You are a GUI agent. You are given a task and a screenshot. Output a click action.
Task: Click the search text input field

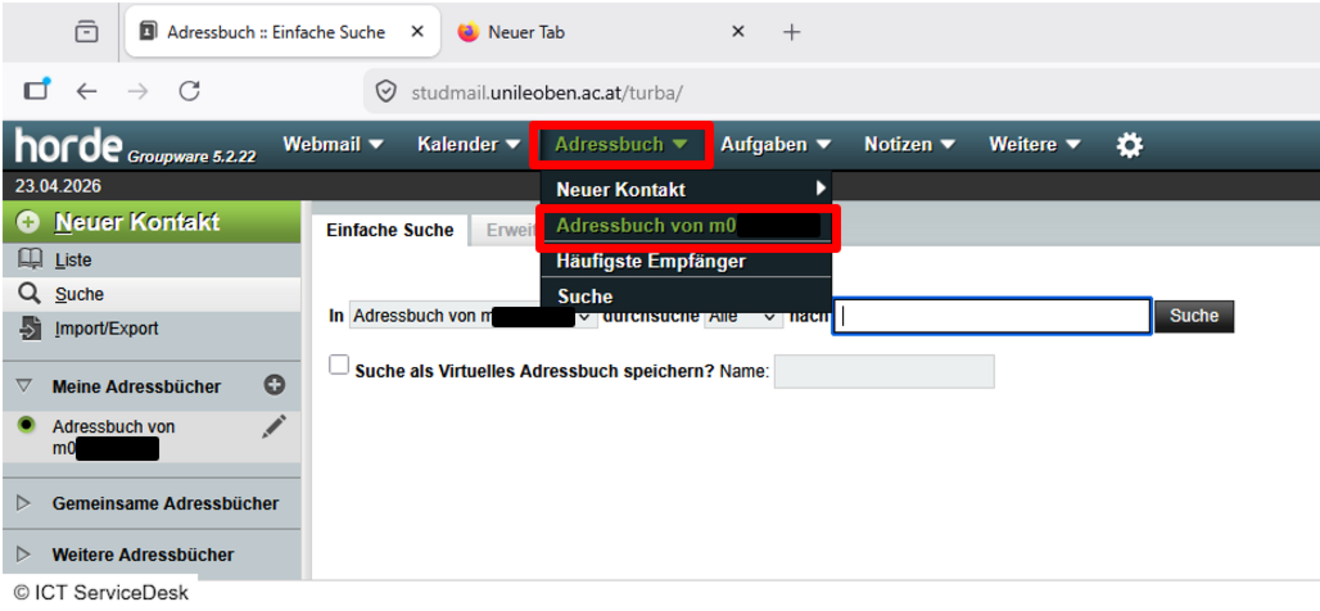tap(991, 316)
